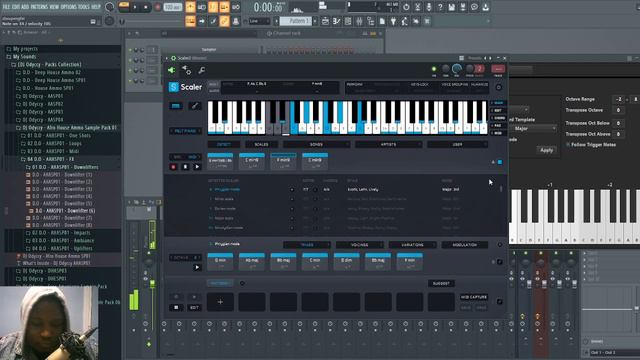This screenshot has height=360, width=640.
Task: Open the TRIADS dropdown
Action: tap(307, 245)
